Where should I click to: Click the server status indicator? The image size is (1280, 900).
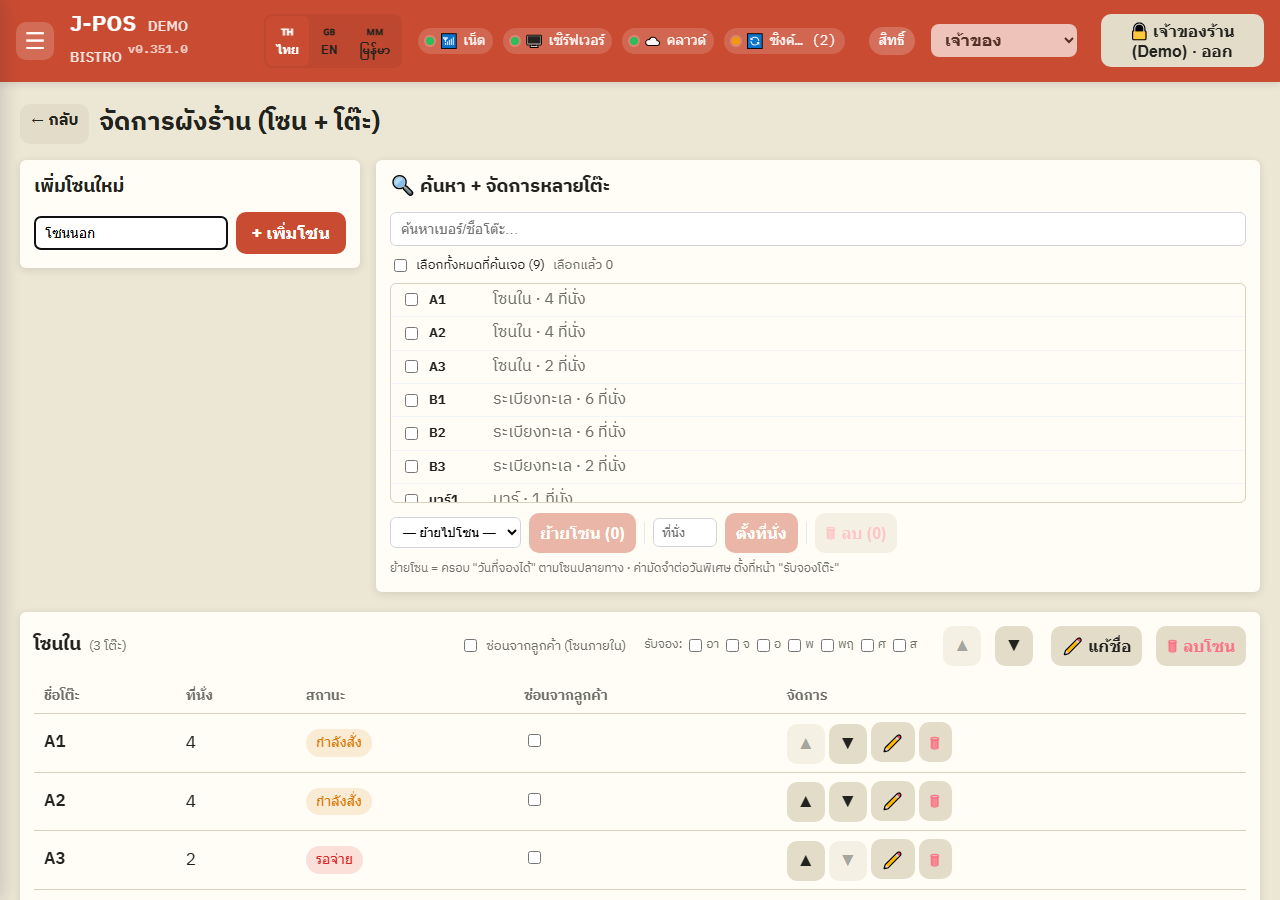(x=557, y=41)
